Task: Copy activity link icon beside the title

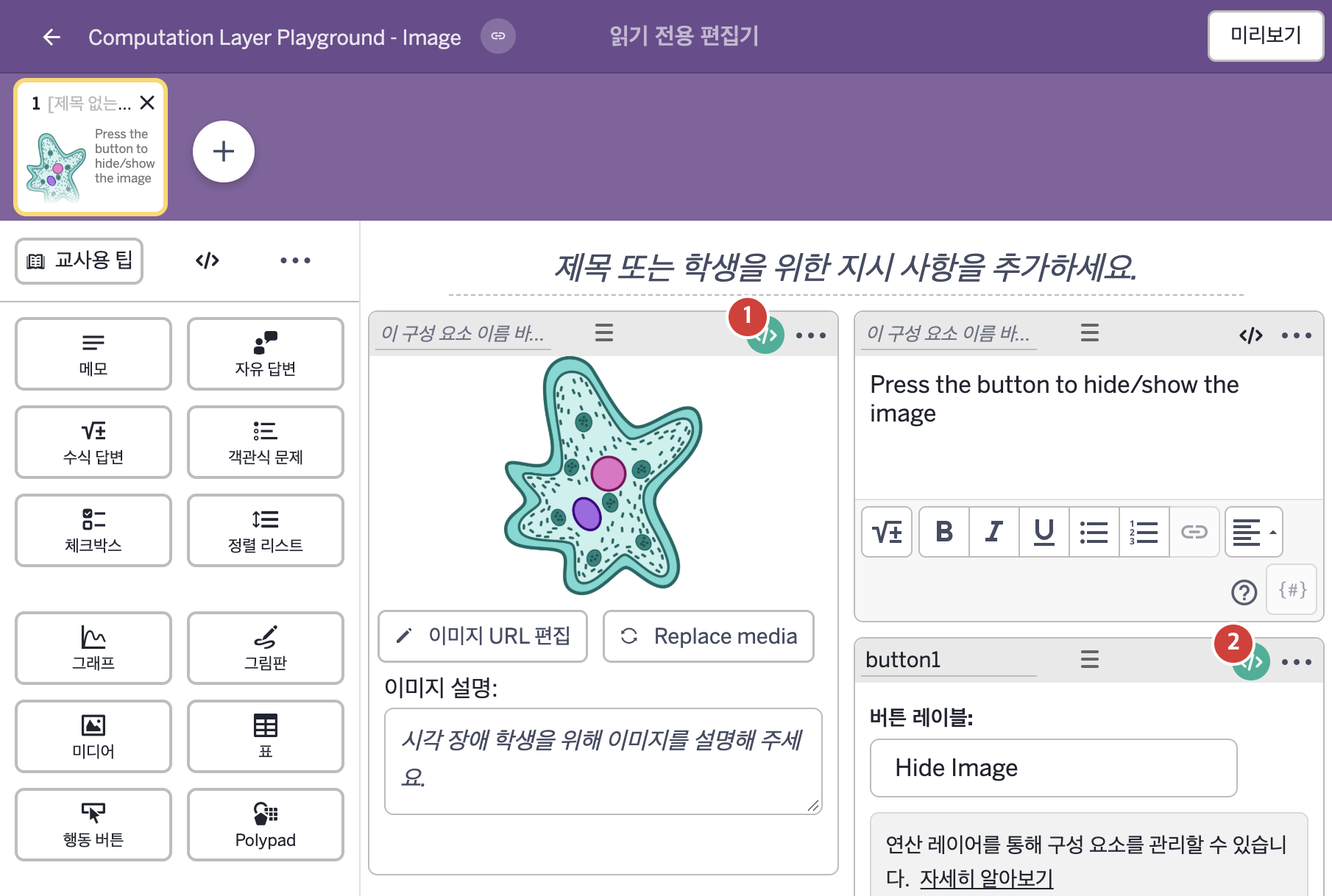Action: pyautogui.click(x=498, y=36)
